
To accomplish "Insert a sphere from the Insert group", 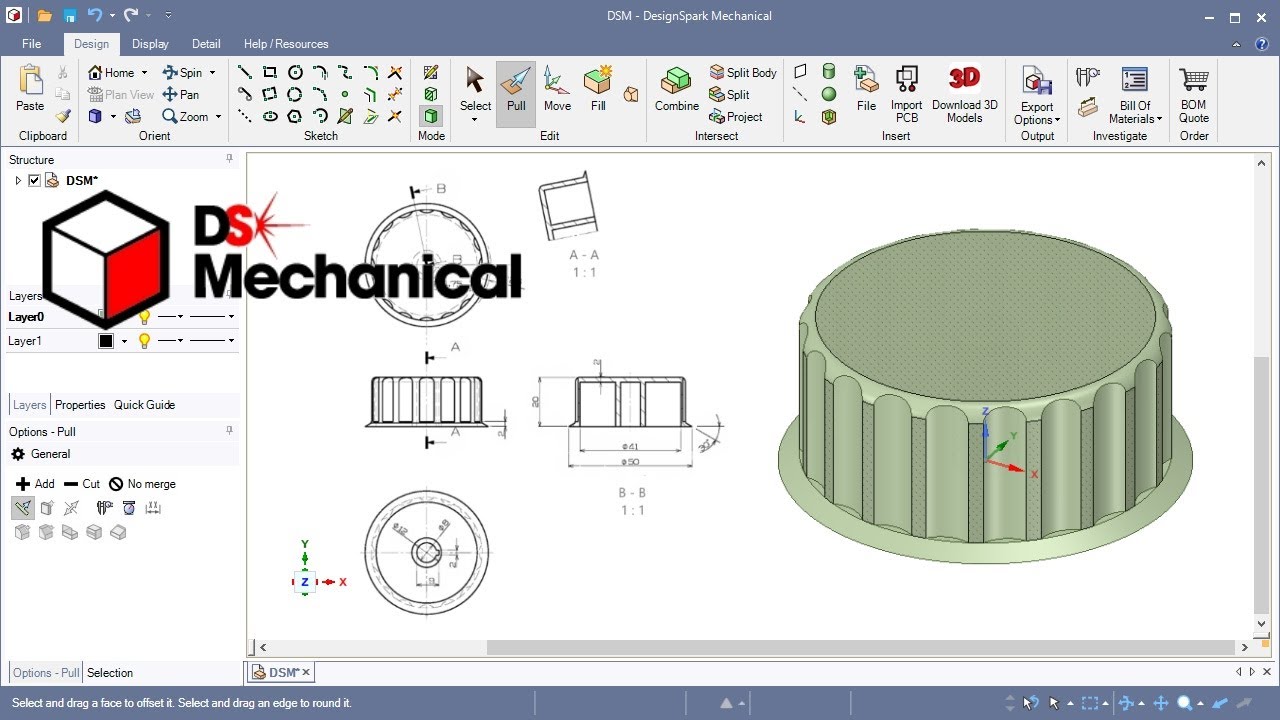I will [829, 94].
